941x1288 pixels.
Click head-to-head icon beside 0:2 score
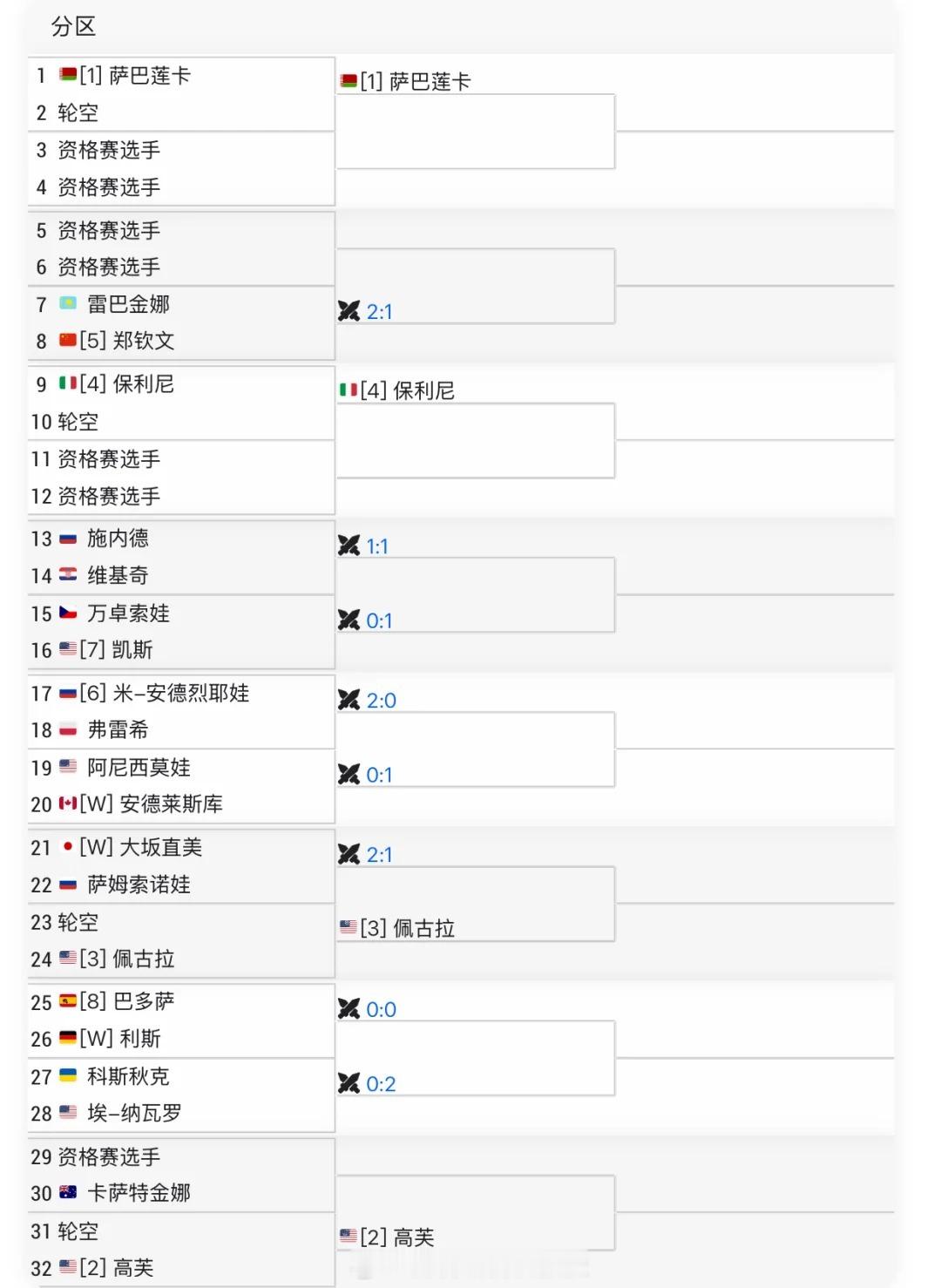click(349, 1083)
